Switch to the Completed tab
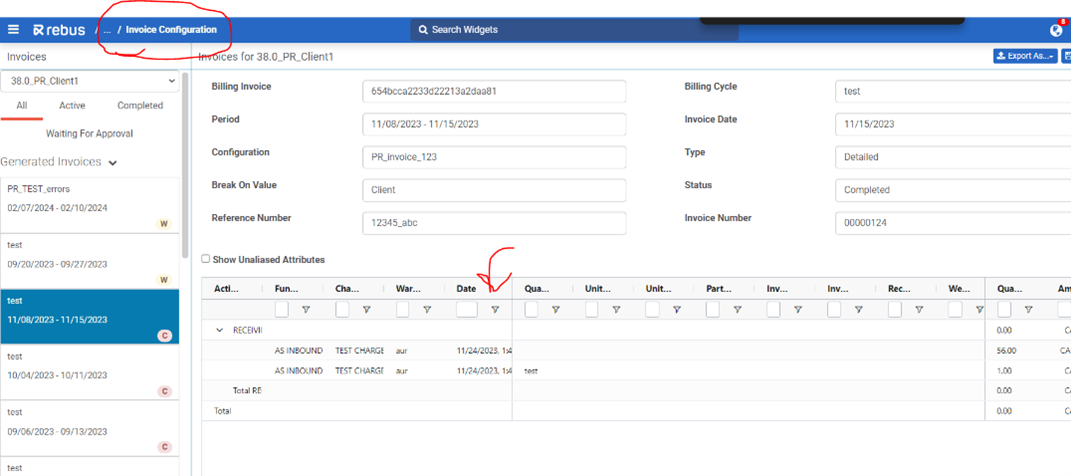The width and height of the screenshot is (1071, 476). pos(139,105)
